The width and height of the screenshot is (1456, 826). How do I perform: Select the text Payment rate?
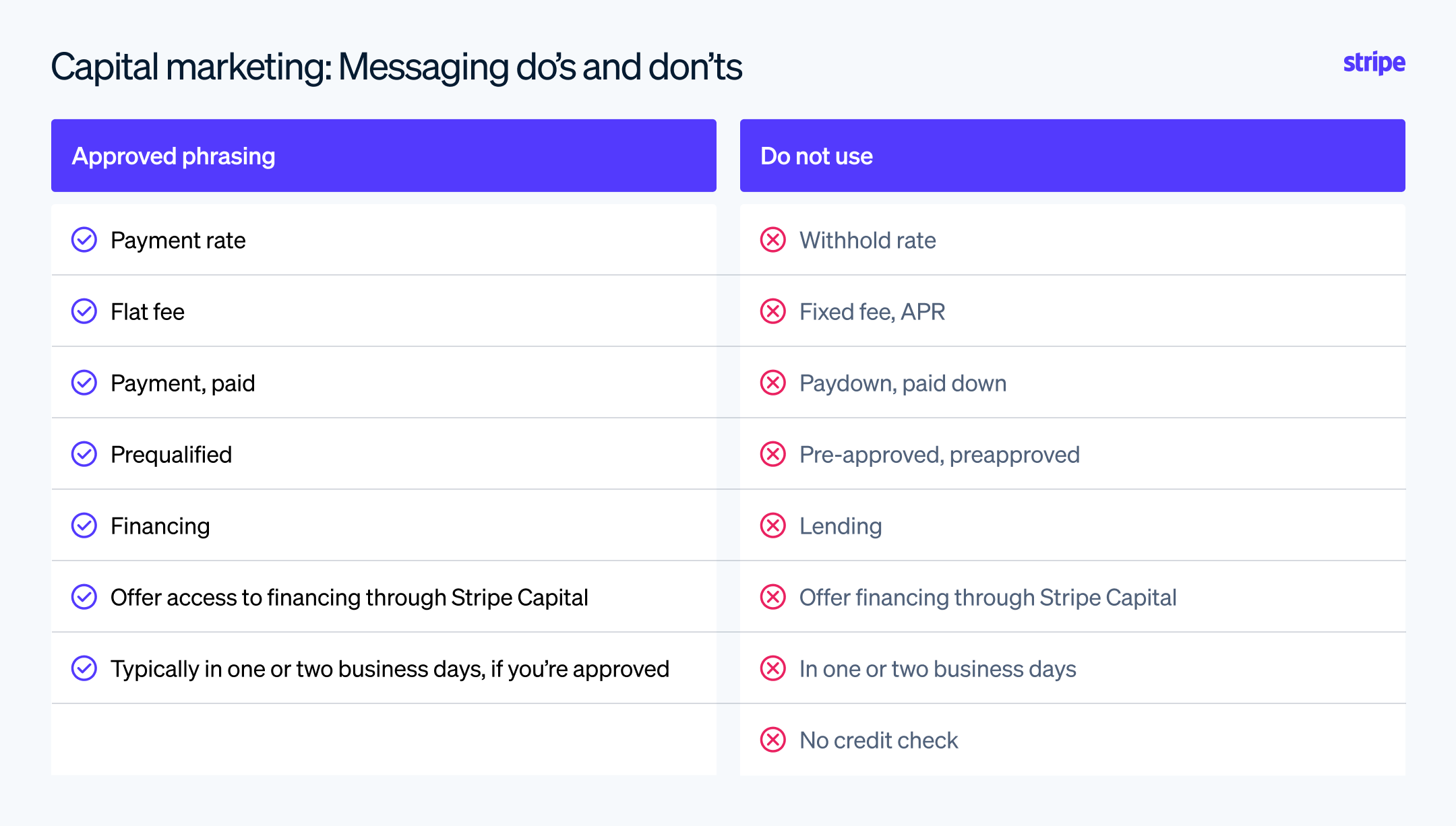coord(178,241)
